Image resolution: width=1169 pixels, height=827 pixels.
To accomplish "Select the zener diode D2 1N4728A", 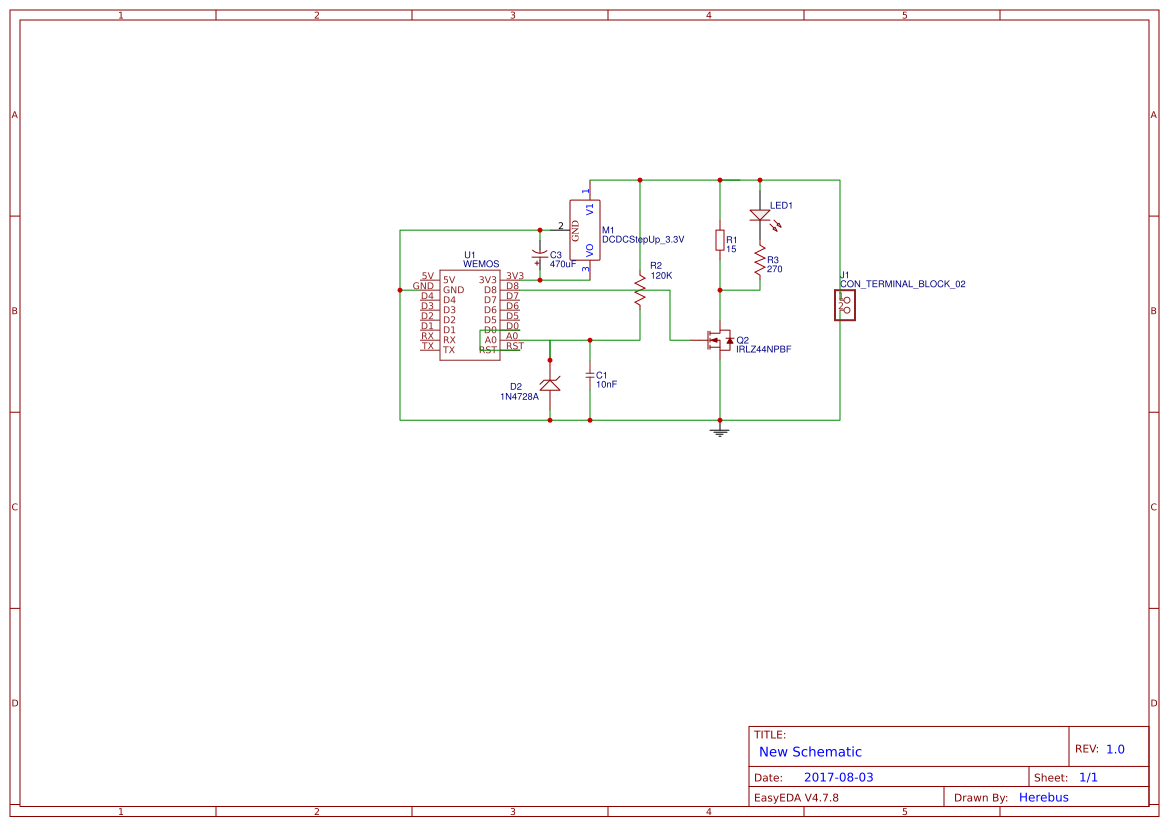I will point(549,385).
